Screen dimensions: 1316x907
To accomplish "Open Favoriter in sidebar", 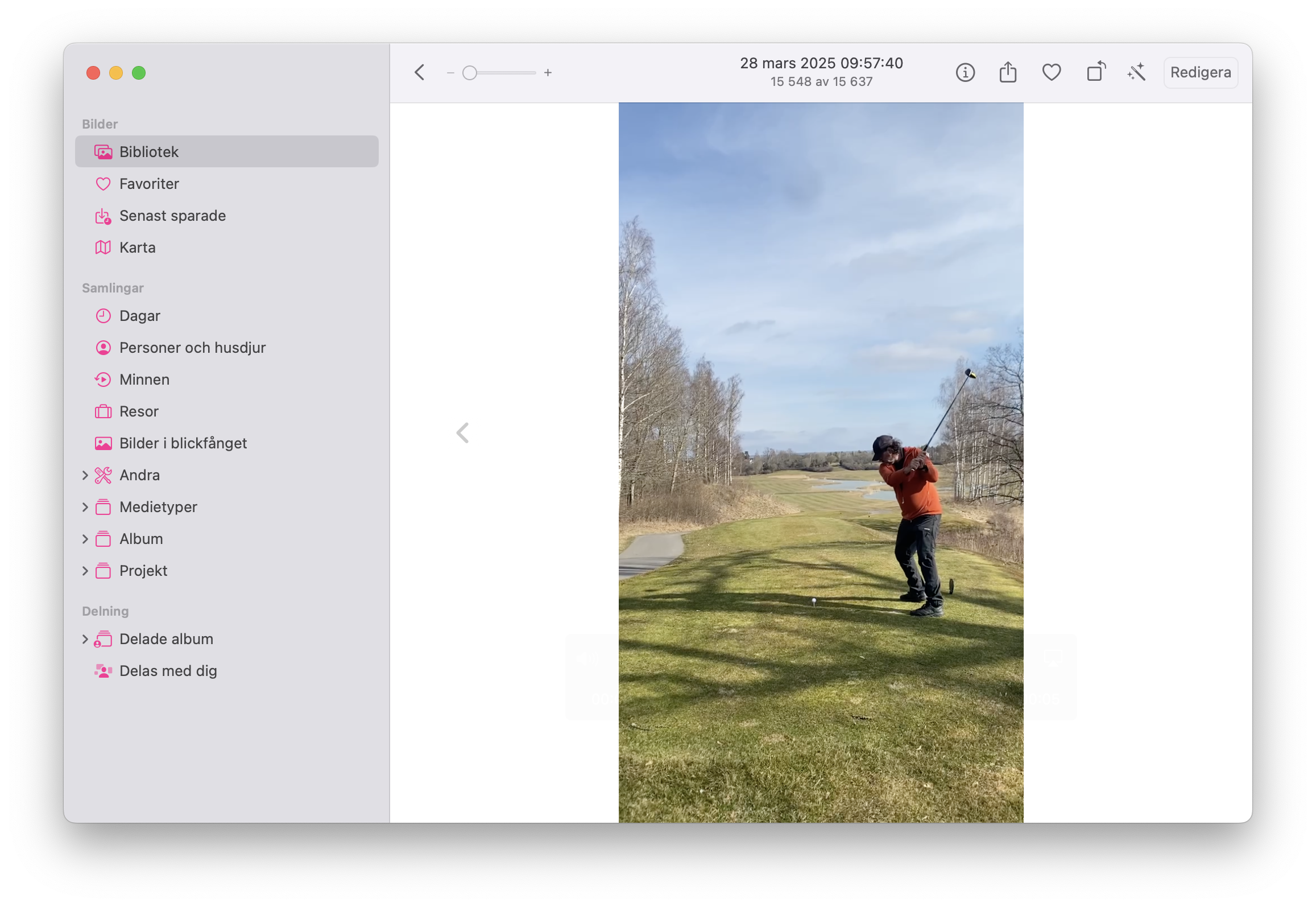I will [x=227, y=184].
